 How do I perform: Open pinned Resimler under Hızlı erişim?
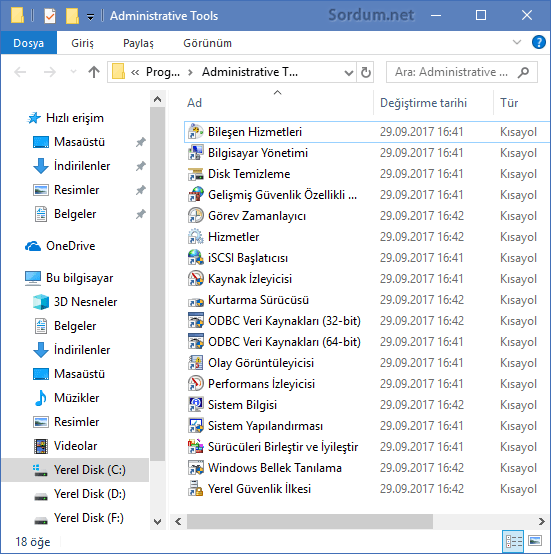[x=66, y=190]
